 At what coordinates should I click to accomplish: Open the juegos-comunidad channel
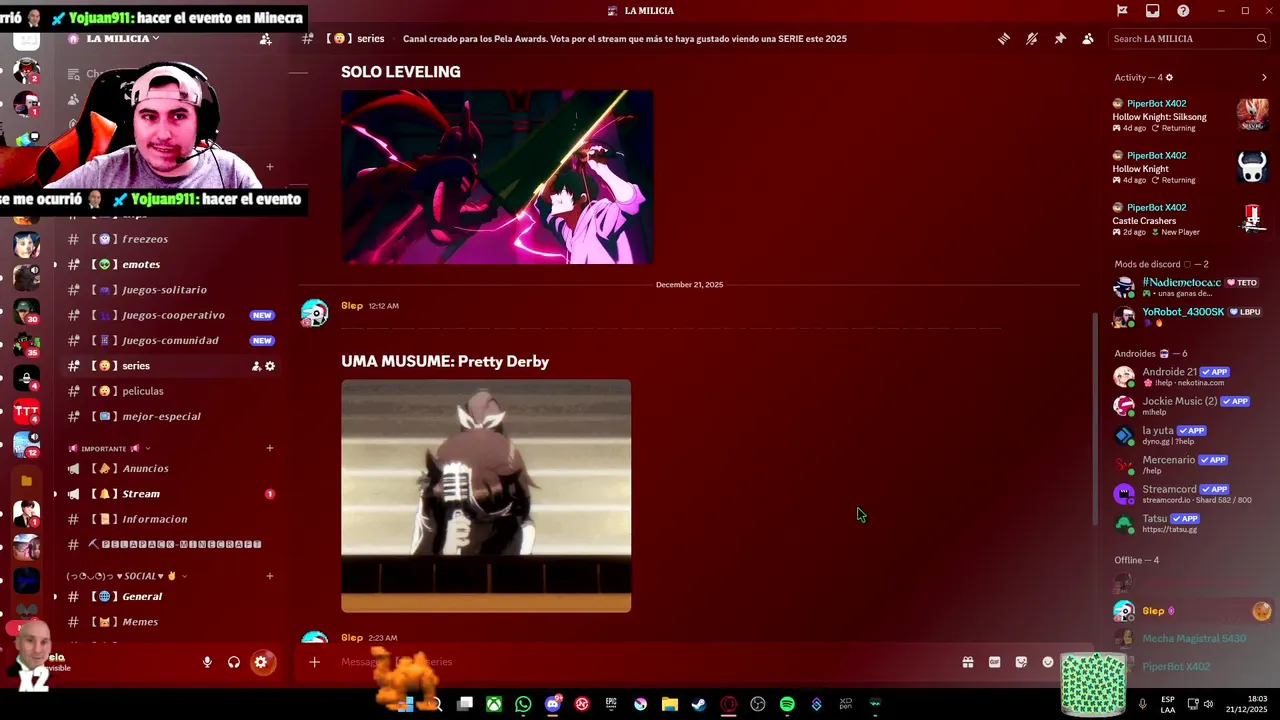[x=170, y=340]
